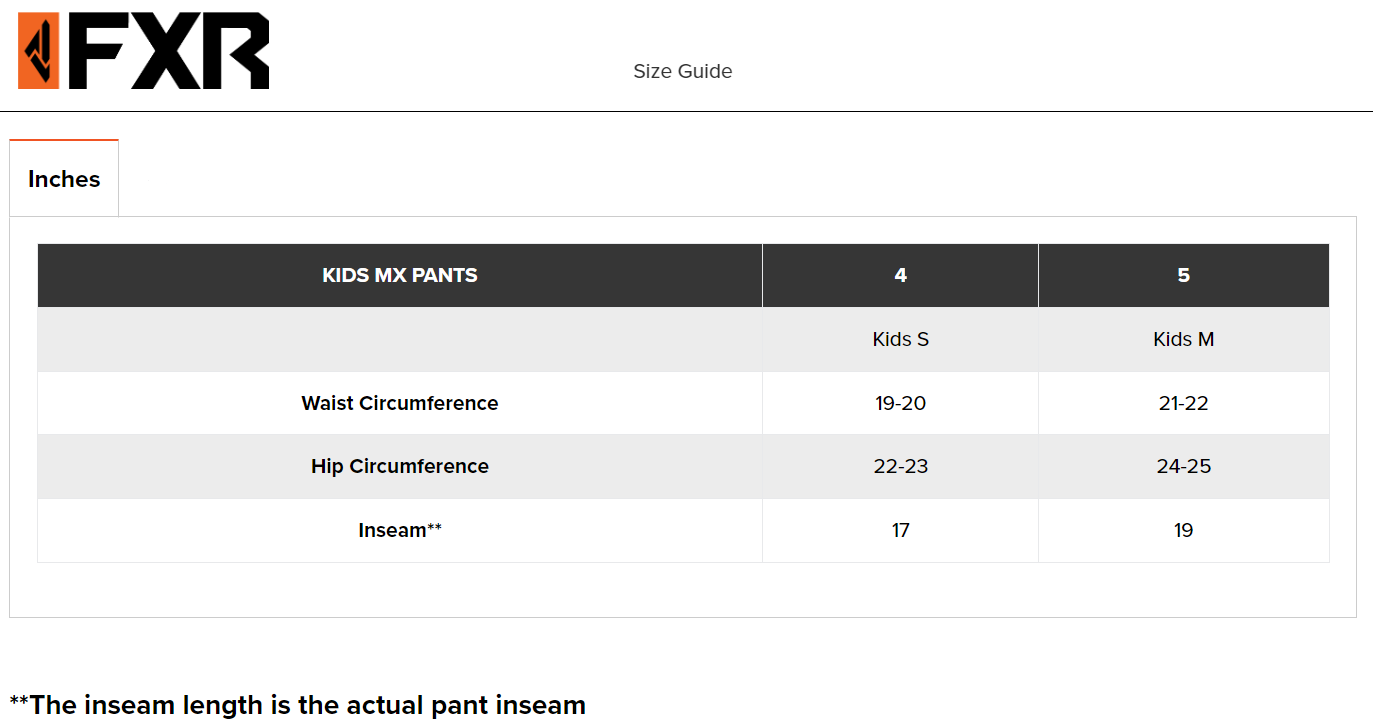Click the Size Guide page title

pos(682,71)
